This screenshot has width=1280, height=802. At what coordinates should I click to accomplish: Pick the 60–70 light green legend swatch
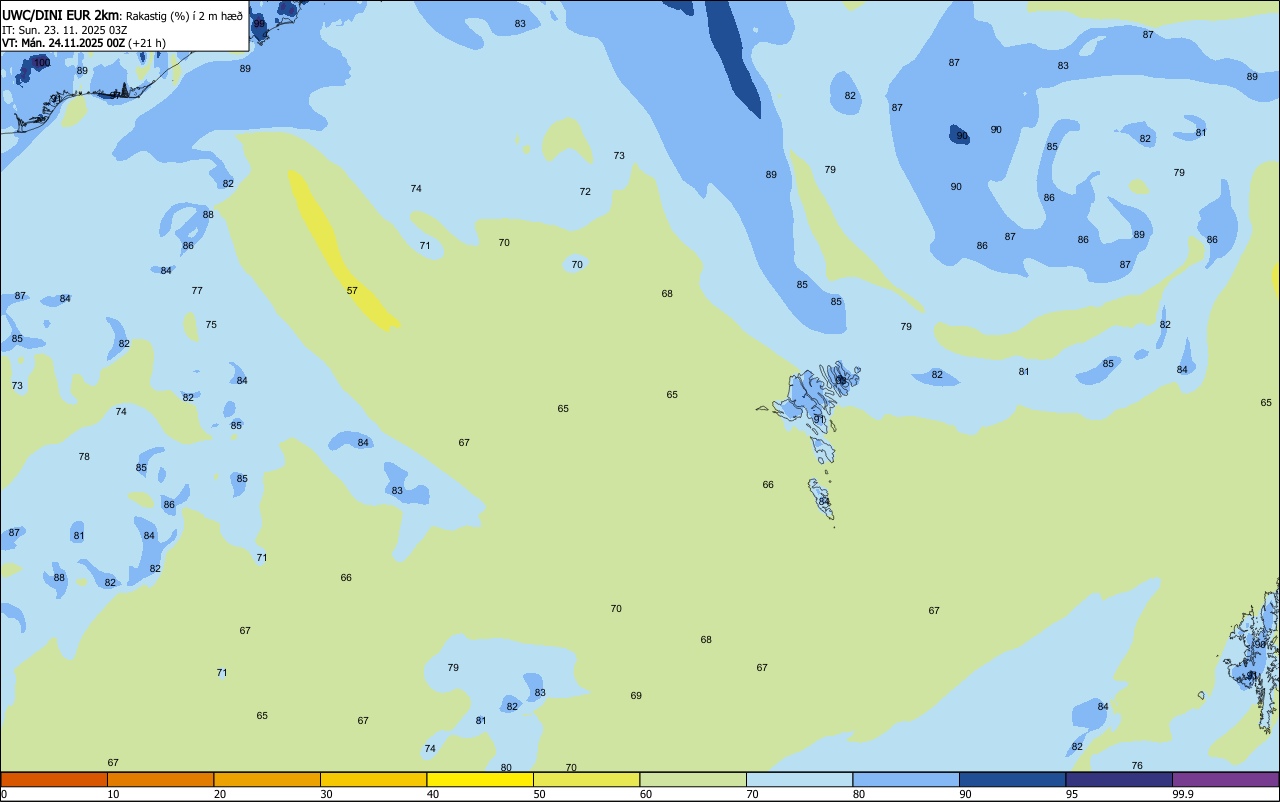tap(693, 779)
